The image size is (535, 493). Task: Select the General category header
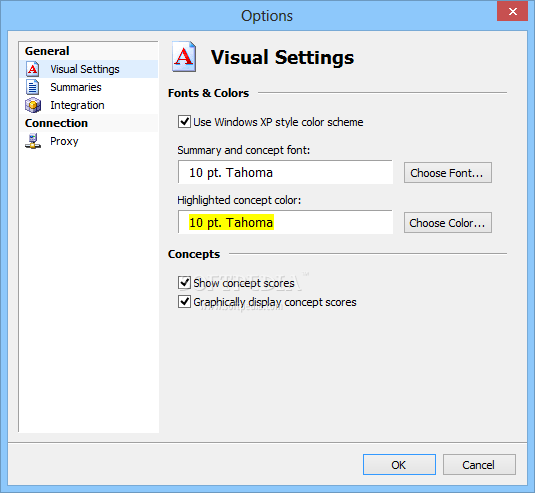[47, 51]
